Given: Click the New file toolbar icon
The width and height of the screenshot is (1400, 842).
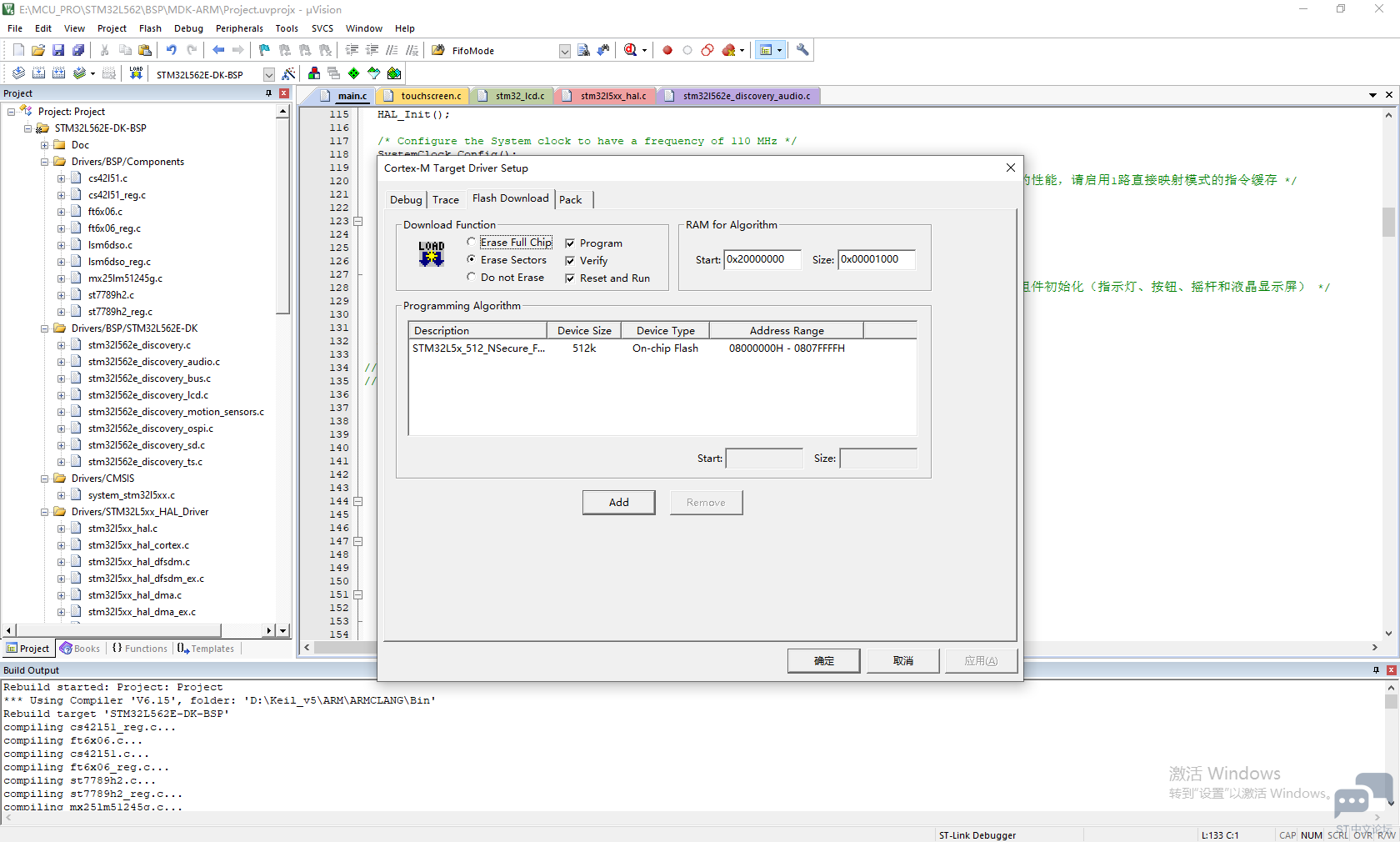Looking at the screenshot, I should pos(18,50).
